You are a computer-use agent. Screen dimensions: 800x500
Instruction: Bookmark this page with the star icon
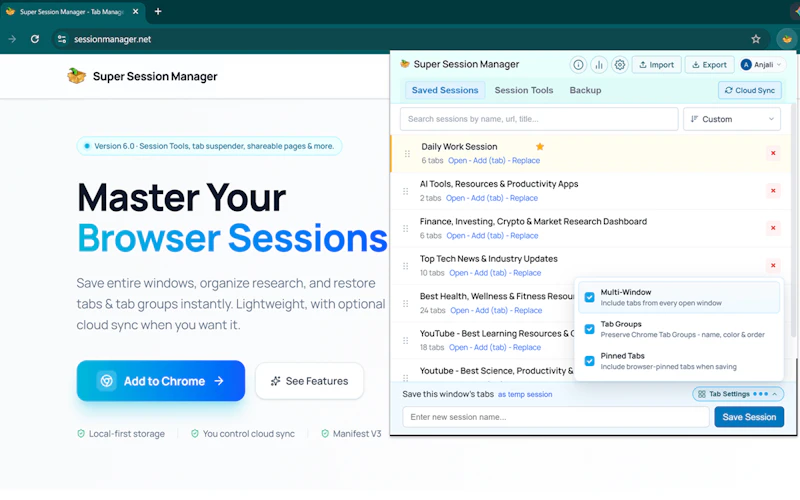click(756, 39)
